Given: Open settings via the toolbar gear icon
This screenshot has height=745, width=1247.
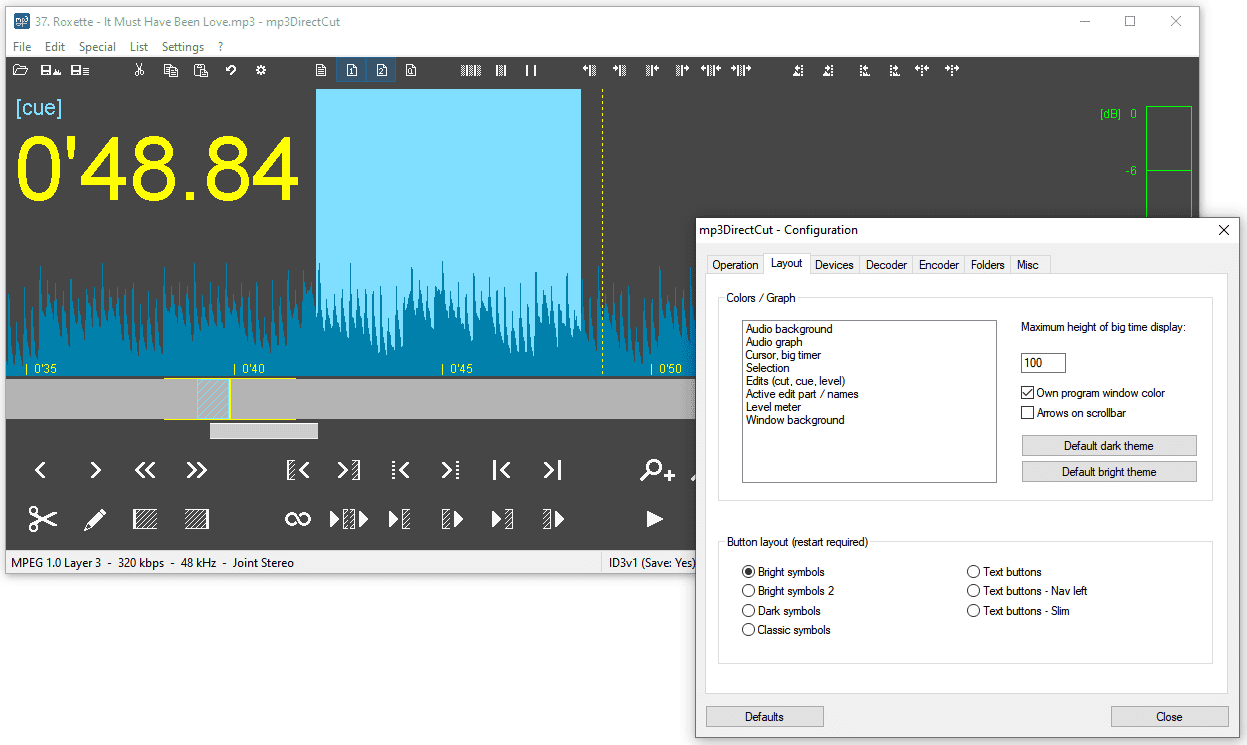Looking at the screenshot, I should point(261,70).
